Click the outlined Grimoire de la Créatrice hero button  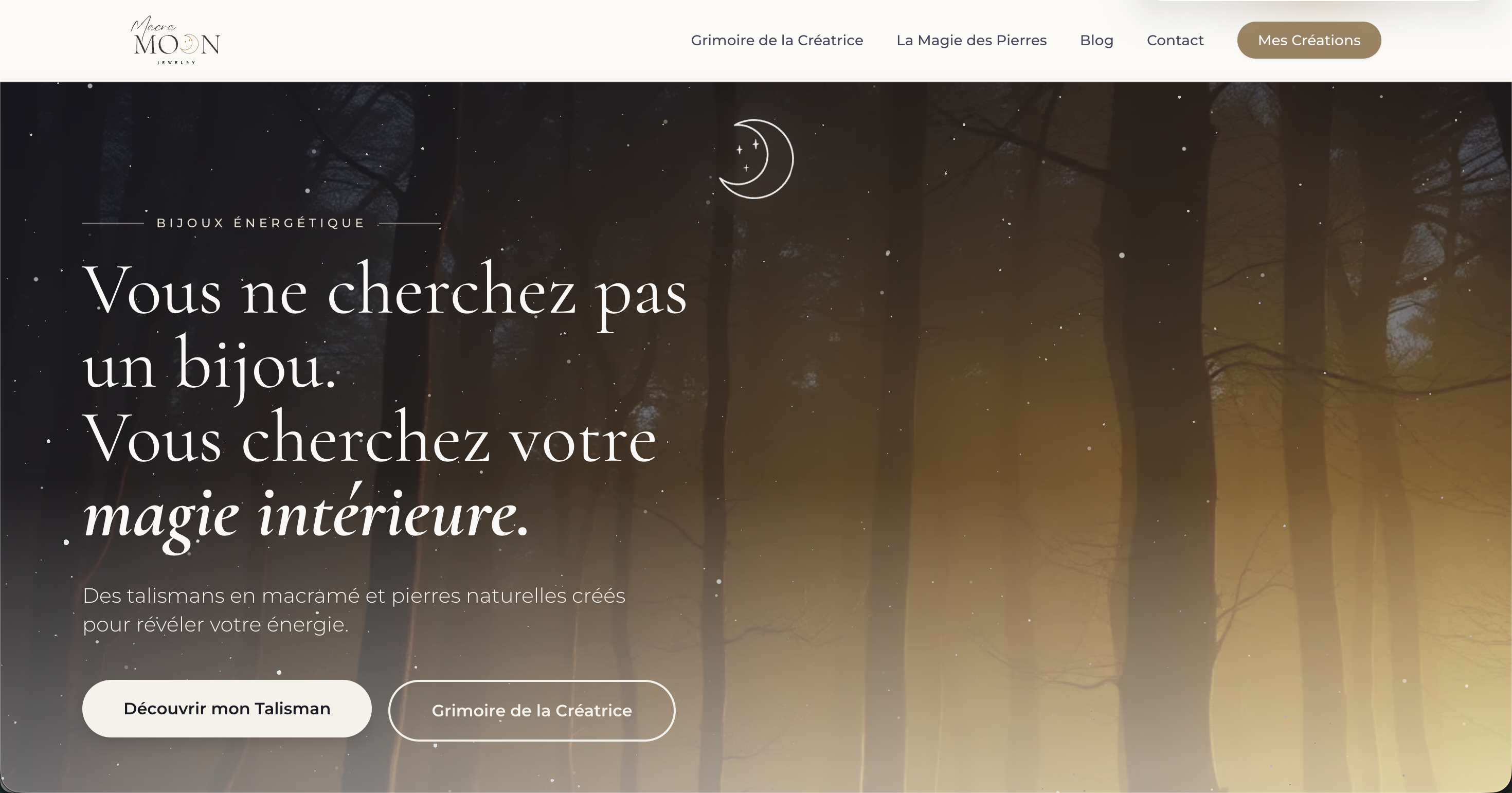coord(532,710)
